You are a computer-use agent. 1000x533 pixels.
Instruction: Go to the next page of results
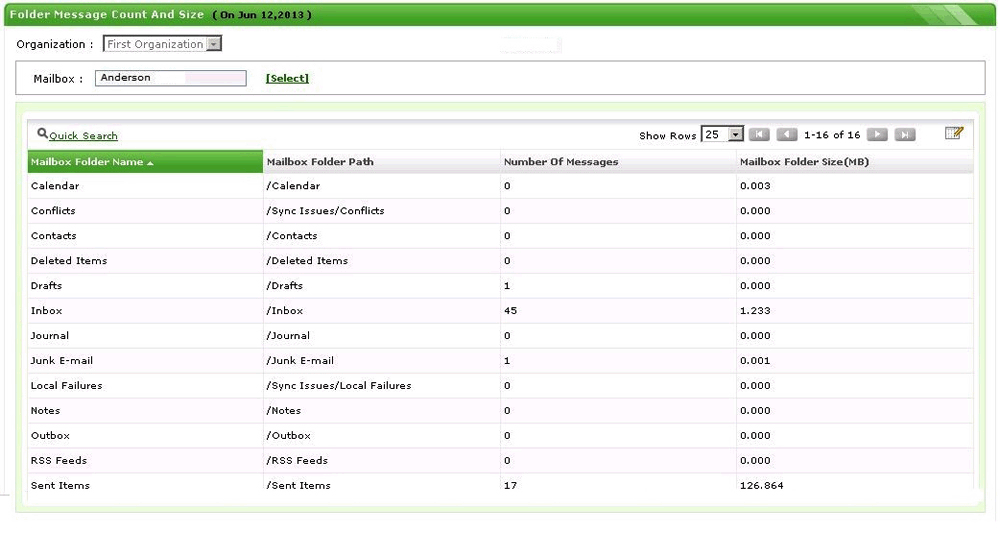[x=877, y=135]
